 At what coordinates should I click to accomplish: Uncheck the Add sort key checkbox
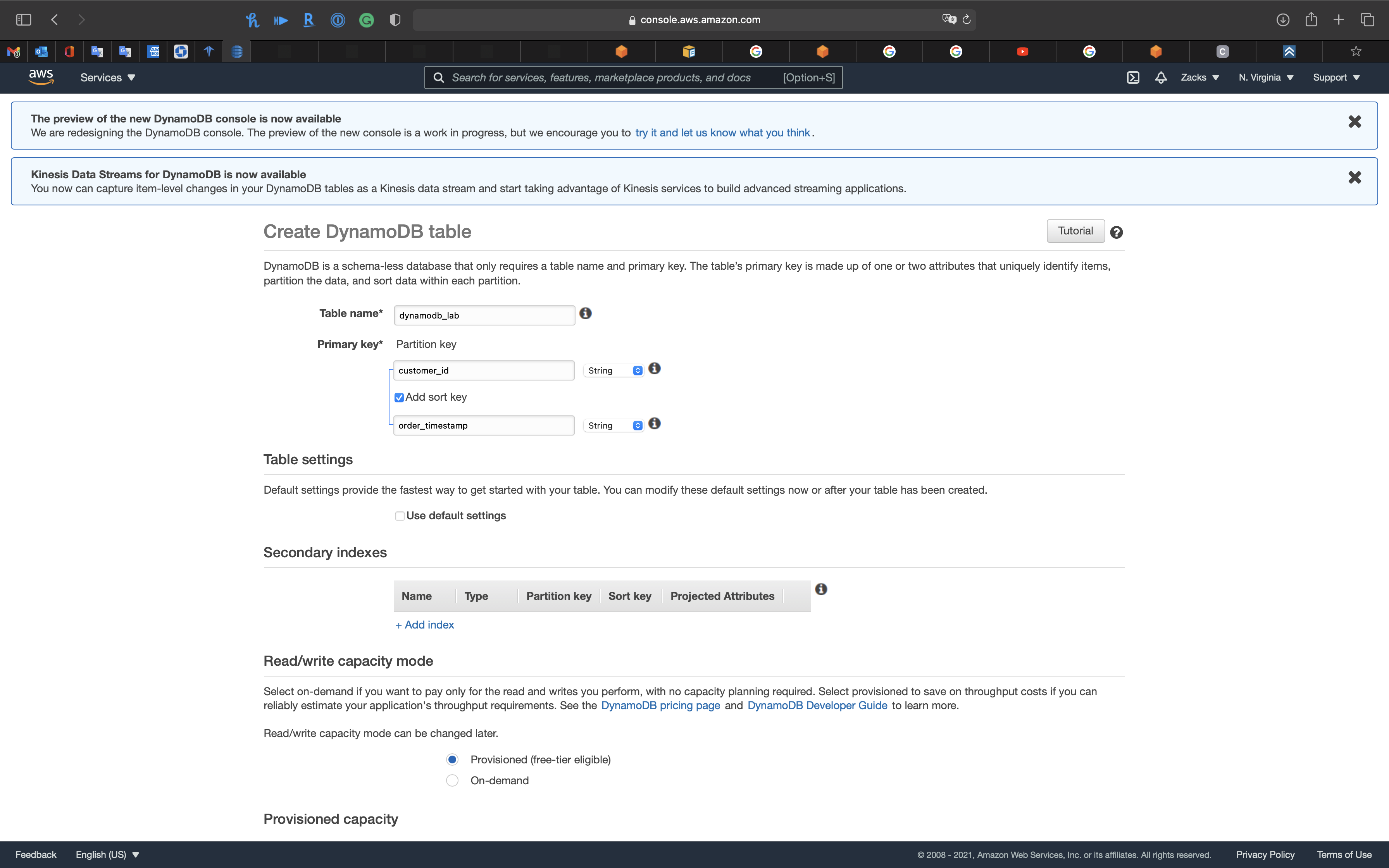(400, 398)
